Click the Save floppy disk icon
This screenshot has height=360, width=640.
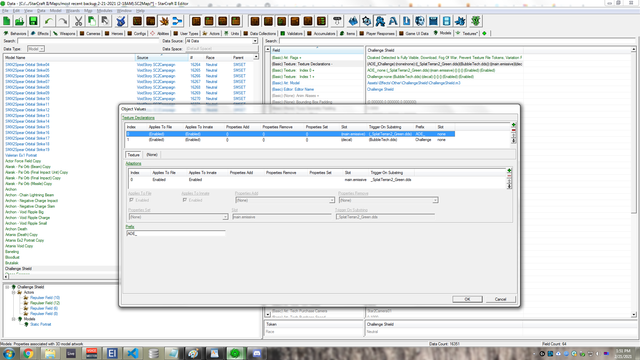pyautogui.click(x=33, y=21)
